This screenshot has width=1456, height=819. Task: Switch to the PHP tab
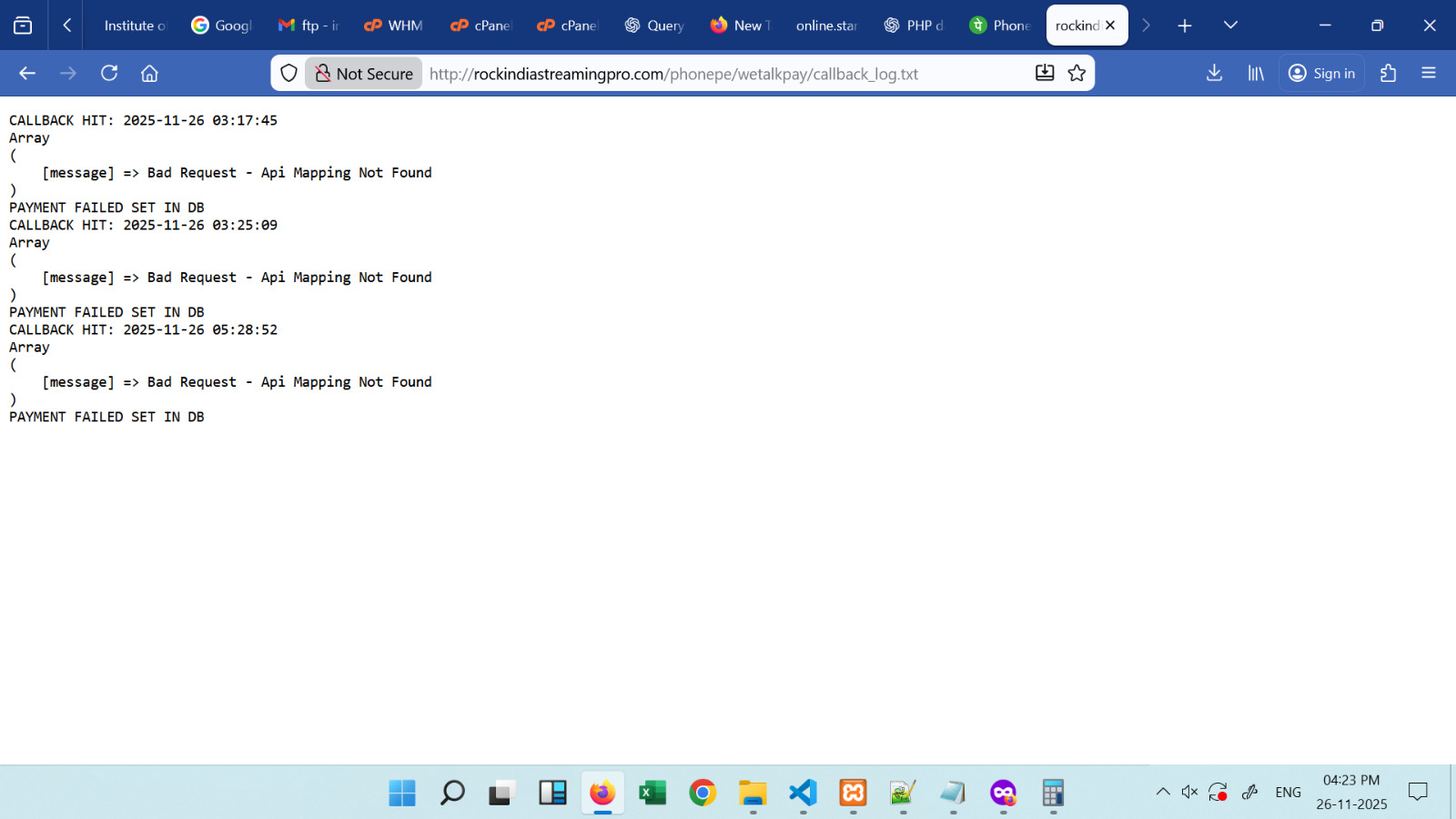pyautogui.click(x=914, y=25)
